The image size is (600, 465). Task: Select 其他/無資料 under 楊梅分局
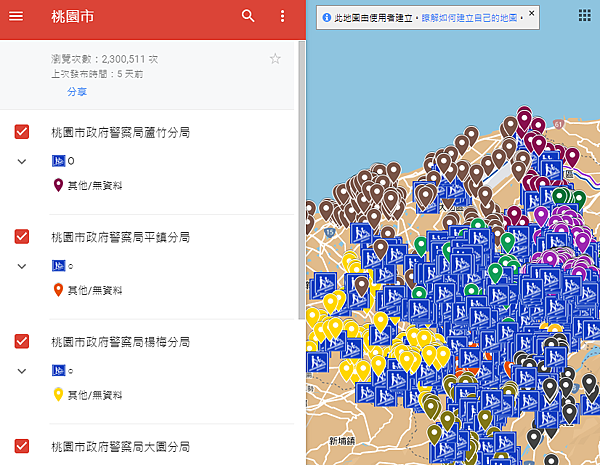click(x=95, y=395)
